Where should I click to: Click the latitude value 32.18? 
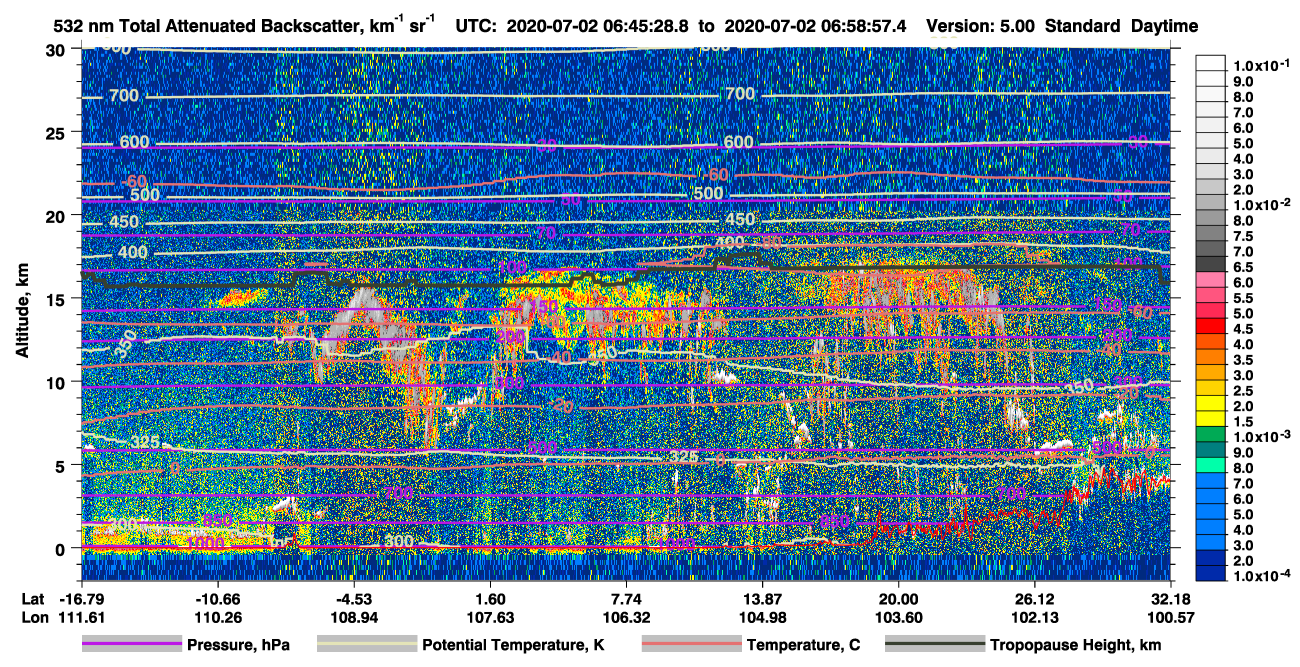click(x=1170, y=598)
